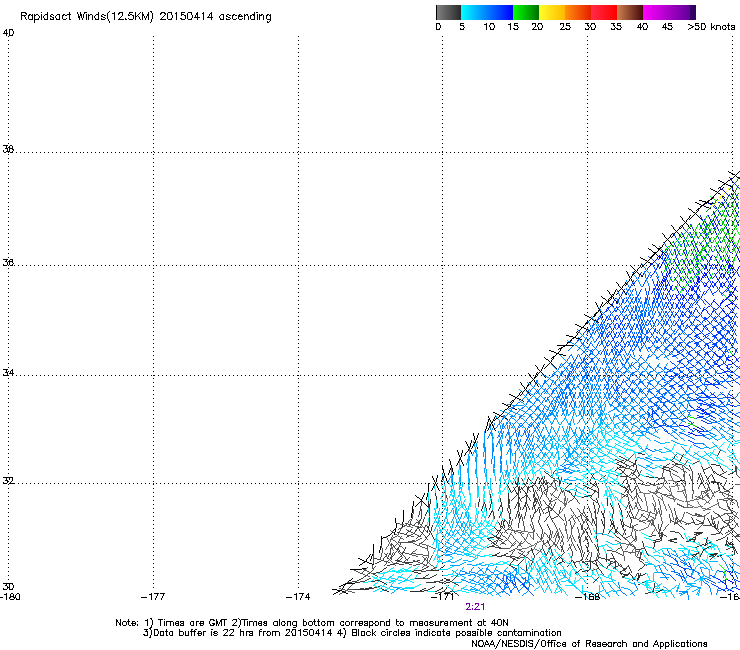Click the '>50 knots' legend label
Screen dimensions: 740x650
[x=711, y=27]
